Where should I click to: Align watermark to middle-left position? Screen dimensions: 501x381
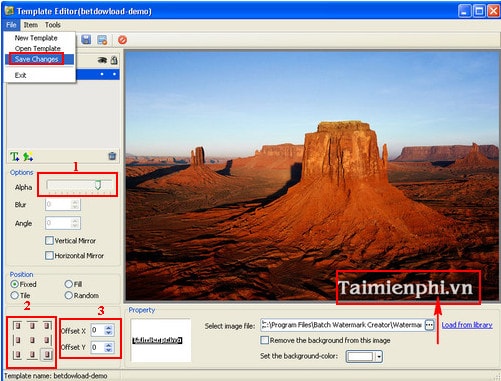(x=17, y=340)
